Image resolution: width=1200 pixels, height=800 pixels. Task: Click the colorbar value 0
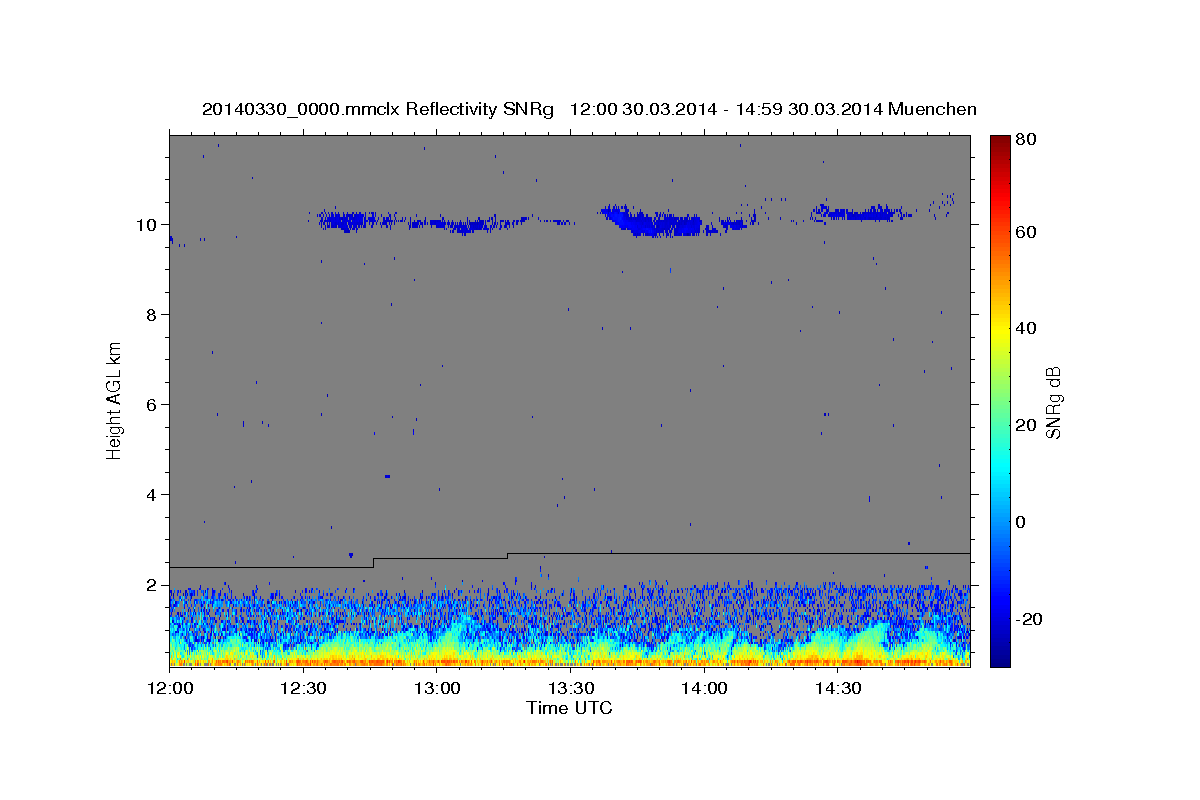1021,522
